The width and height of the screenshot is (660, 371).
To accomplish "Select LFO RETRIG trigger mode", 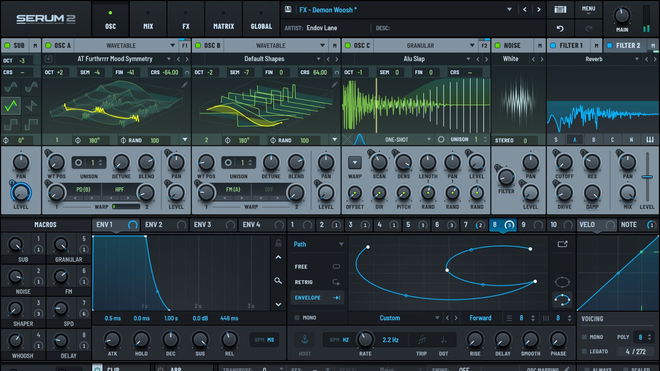I will point(317,282).
